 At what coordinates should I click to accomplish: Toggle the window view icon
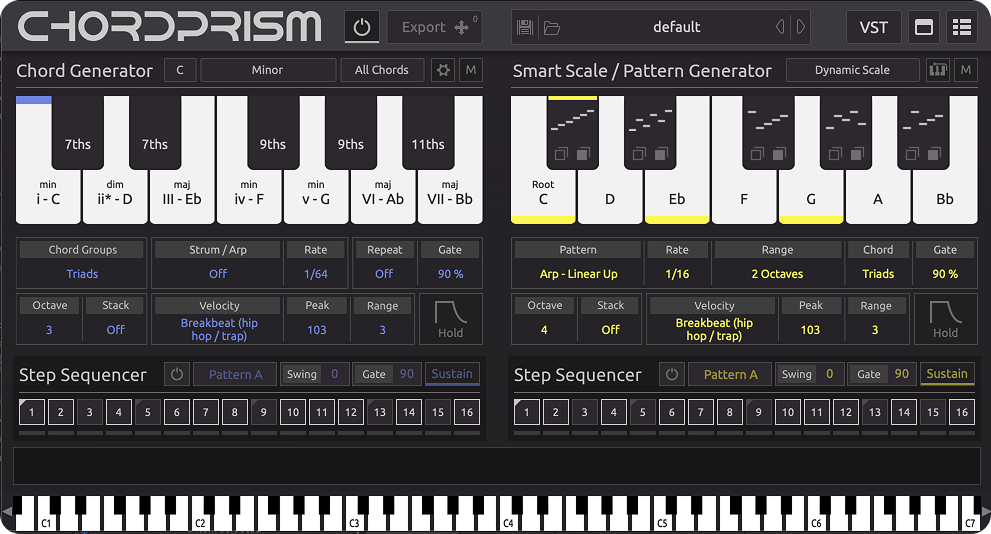click(924, 27)
